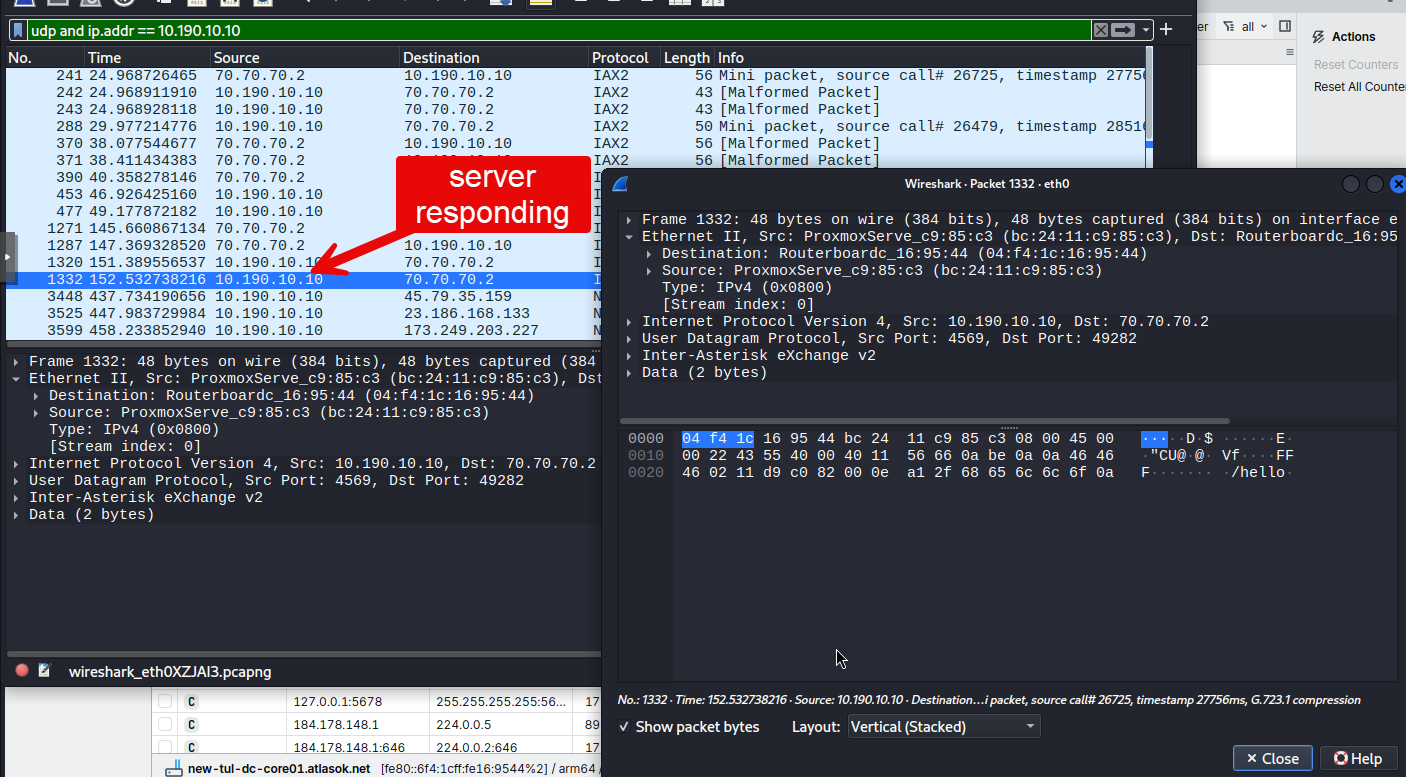
Task: Expand Frame 1332 in main window details pane
Action: tap(16, 362)
